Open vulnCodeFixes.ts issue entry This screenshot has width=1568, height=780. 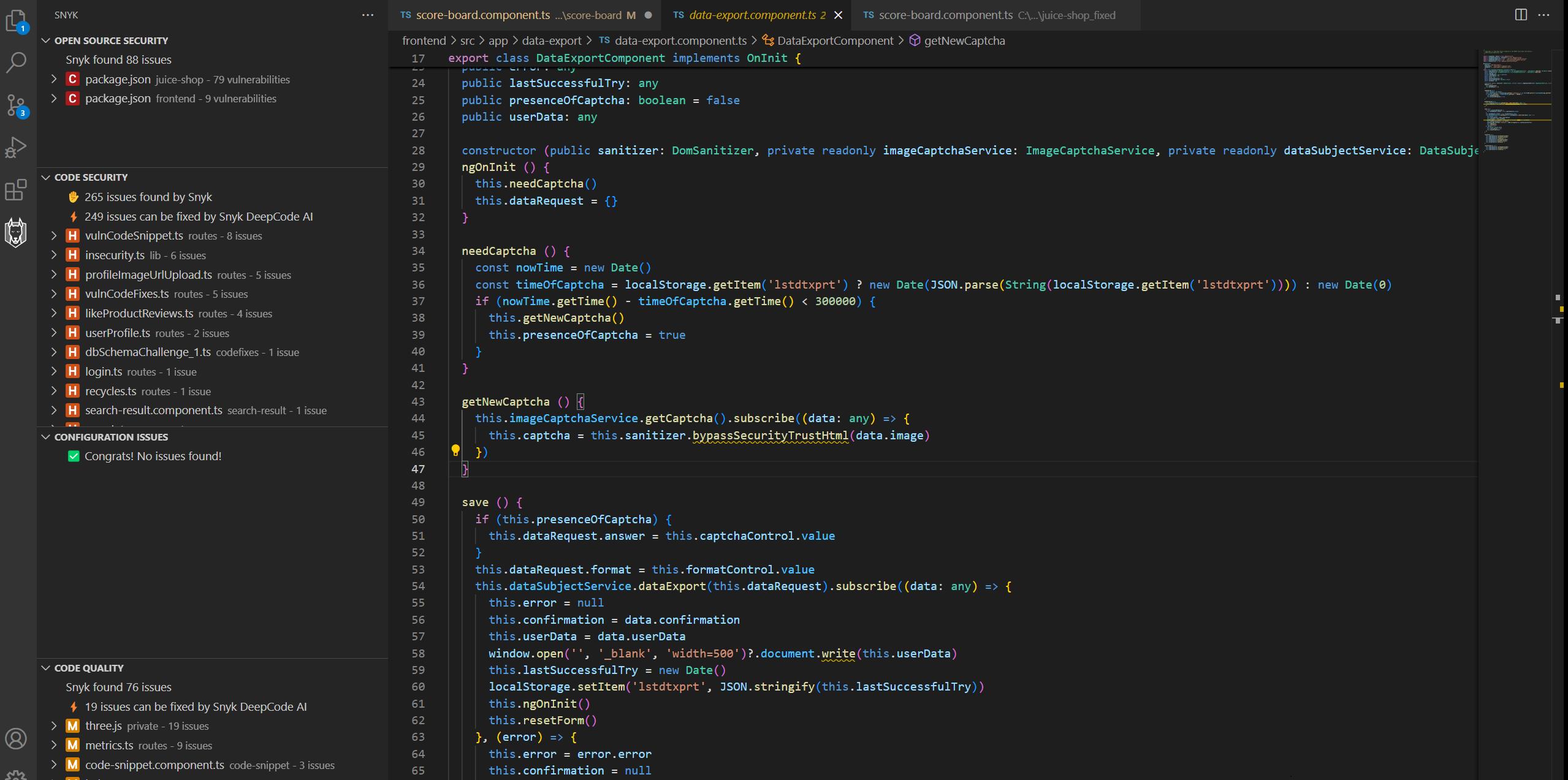point(212,294)
